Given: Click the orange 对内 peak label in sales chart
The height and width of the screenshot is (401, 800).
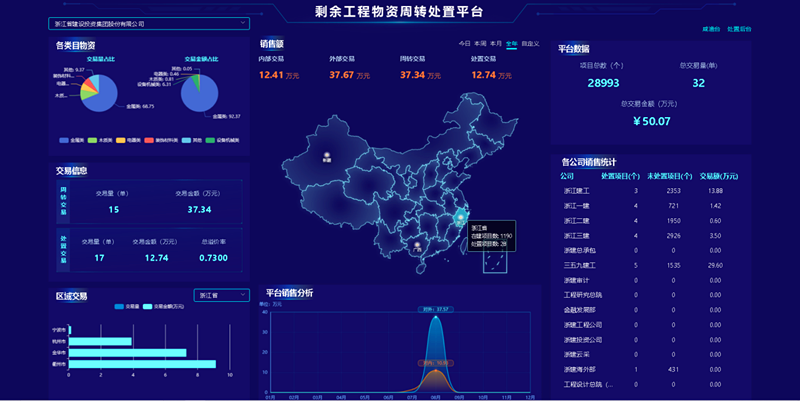Looking at the screenshot, I should (436, 363).
